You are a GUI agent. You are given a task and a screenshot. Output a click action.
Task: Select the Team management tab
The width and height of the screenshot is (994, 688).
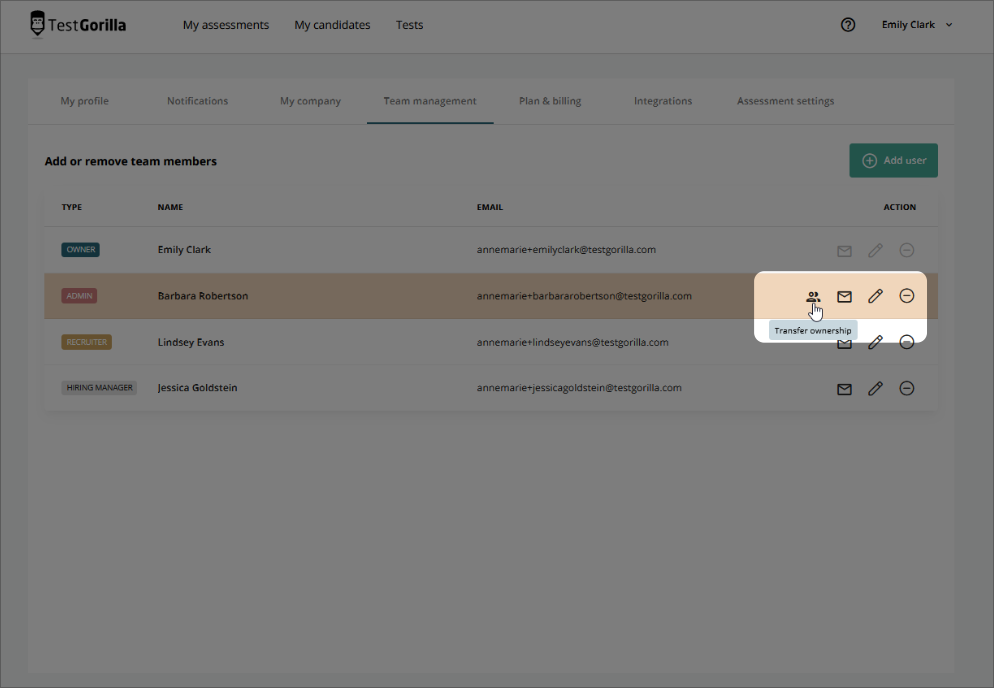430,101
